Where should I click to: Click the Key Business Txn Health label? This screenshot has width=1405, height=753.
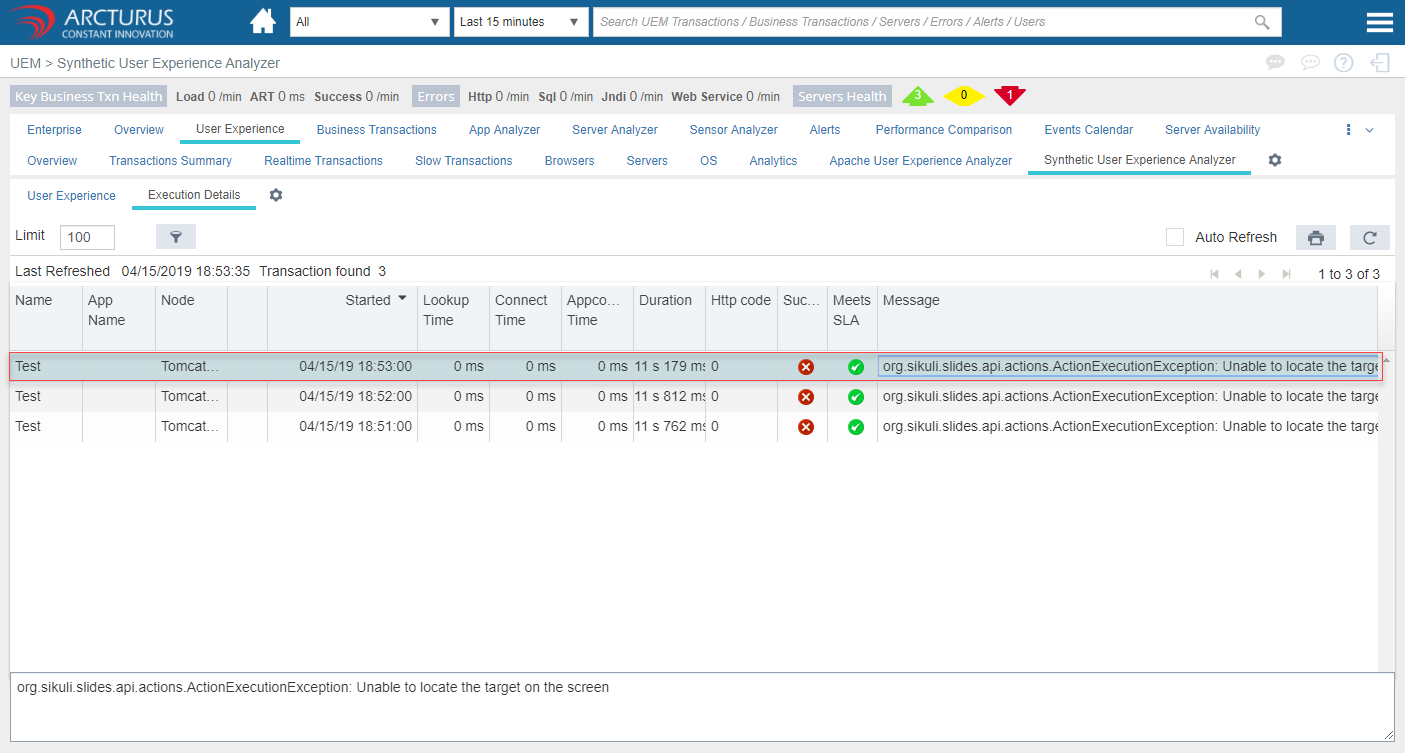click(88, 97)
